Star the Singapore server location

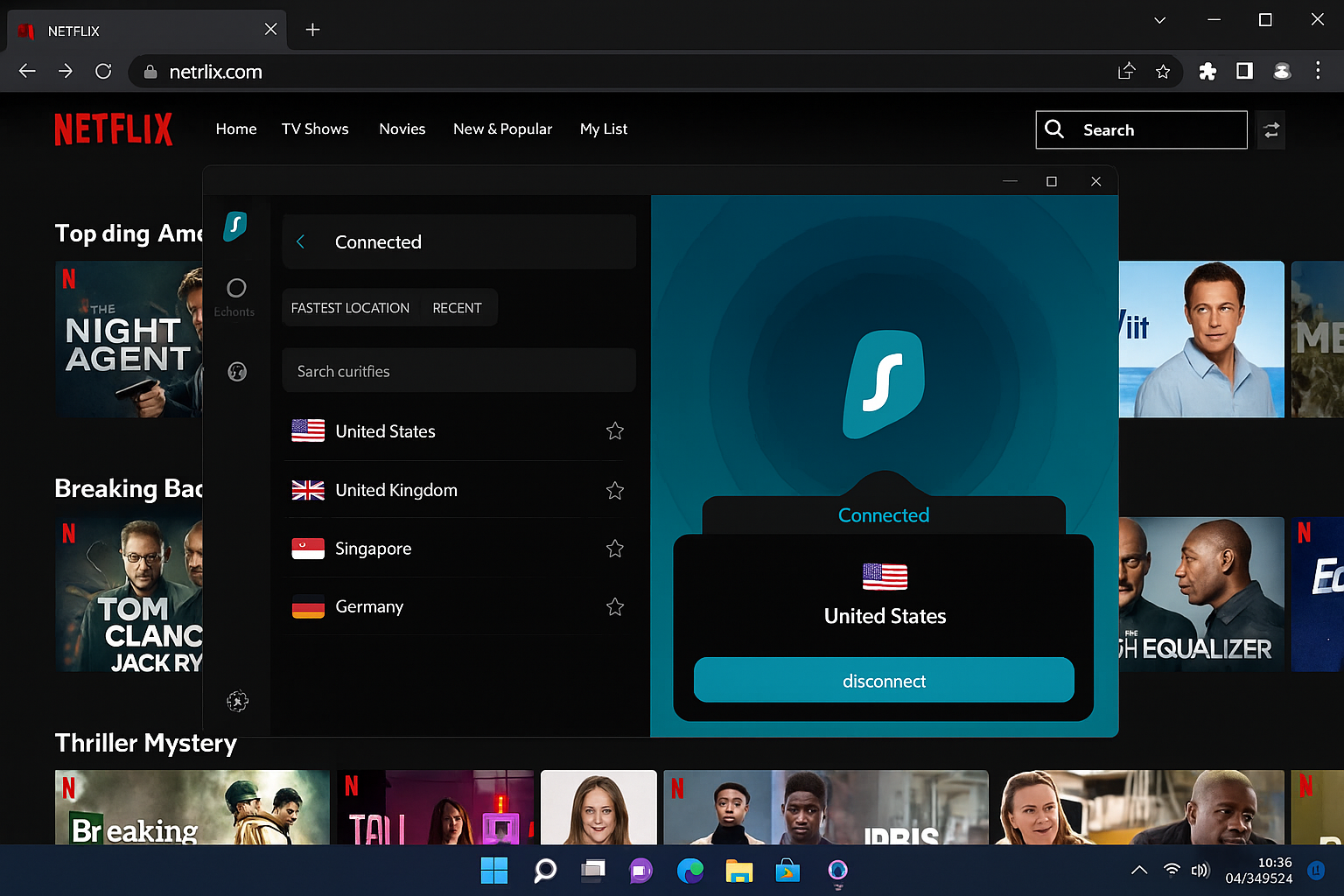pos(614,549)
